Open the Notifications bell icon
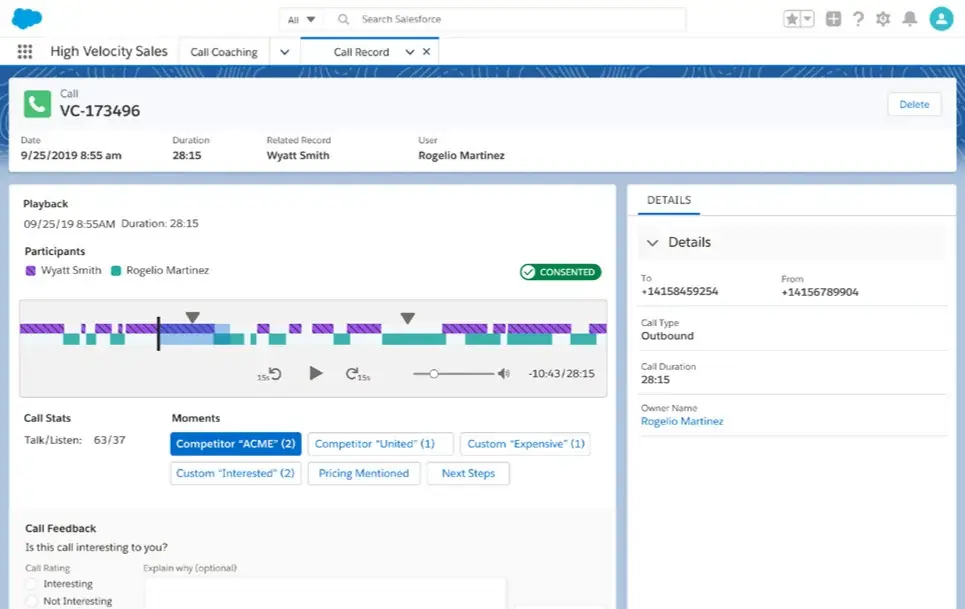Image resolution: width=965 pixels, height=609 pixels. 910,19
